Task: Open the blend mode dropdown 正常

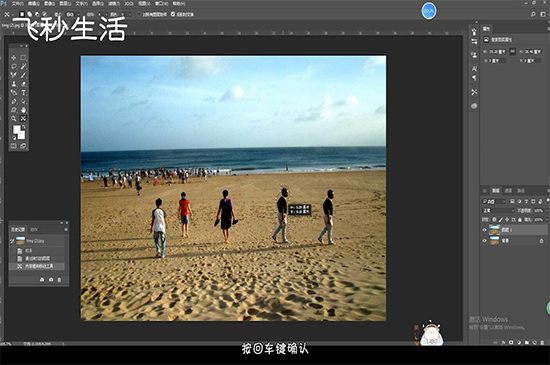Action: coord(498,211)
